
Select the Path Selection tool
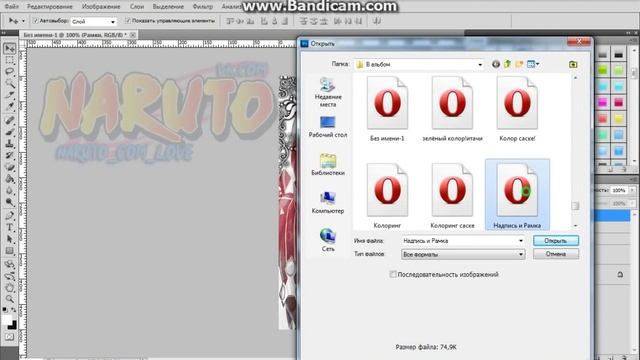click(x=9, y=239)
